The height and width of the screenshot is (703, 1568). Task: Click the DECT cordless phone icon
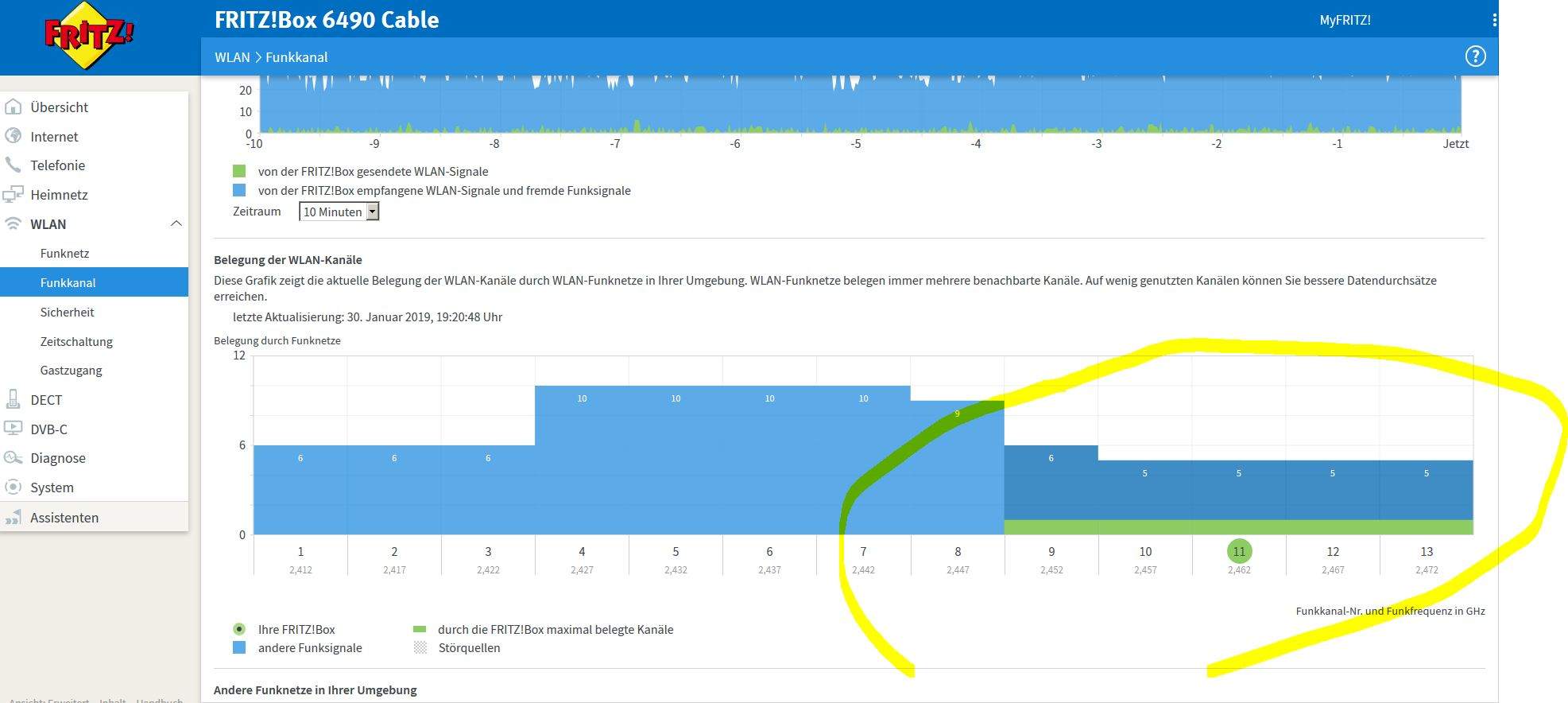(14, 399)
